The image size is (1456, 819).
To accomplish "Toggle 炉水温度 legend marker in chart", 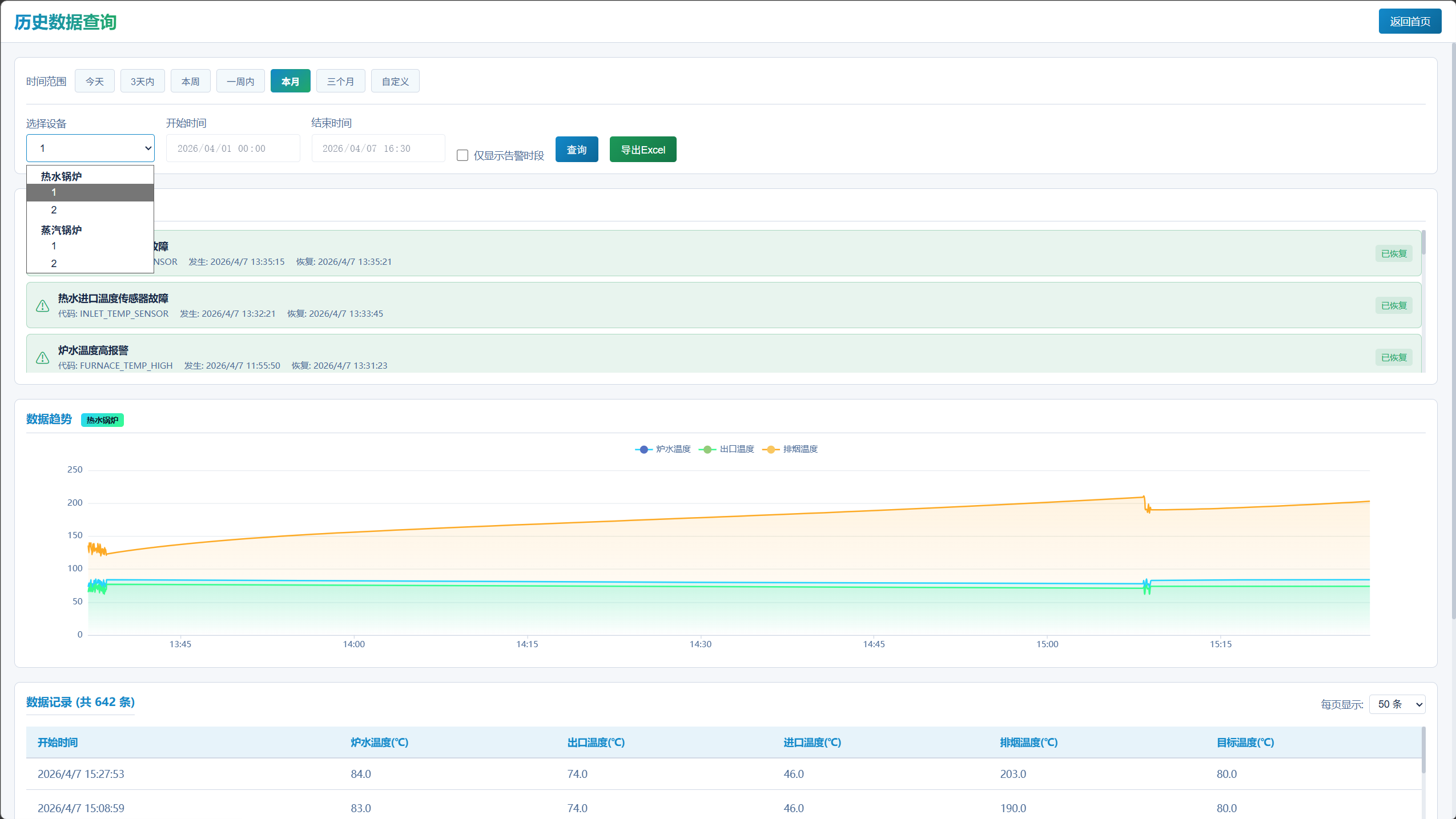I will click(x=643, y=449).
